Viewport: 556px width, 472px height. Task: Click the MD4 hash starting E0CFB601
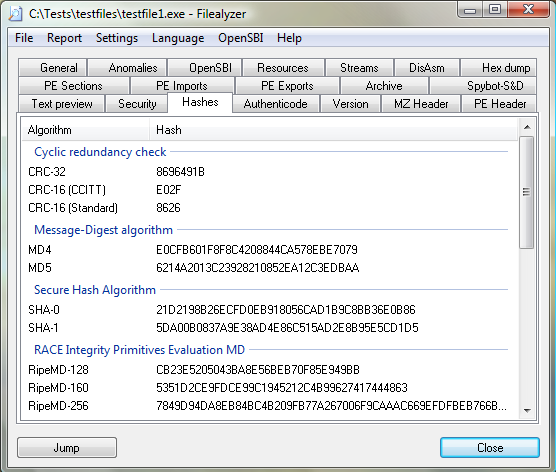pos(257,250)
